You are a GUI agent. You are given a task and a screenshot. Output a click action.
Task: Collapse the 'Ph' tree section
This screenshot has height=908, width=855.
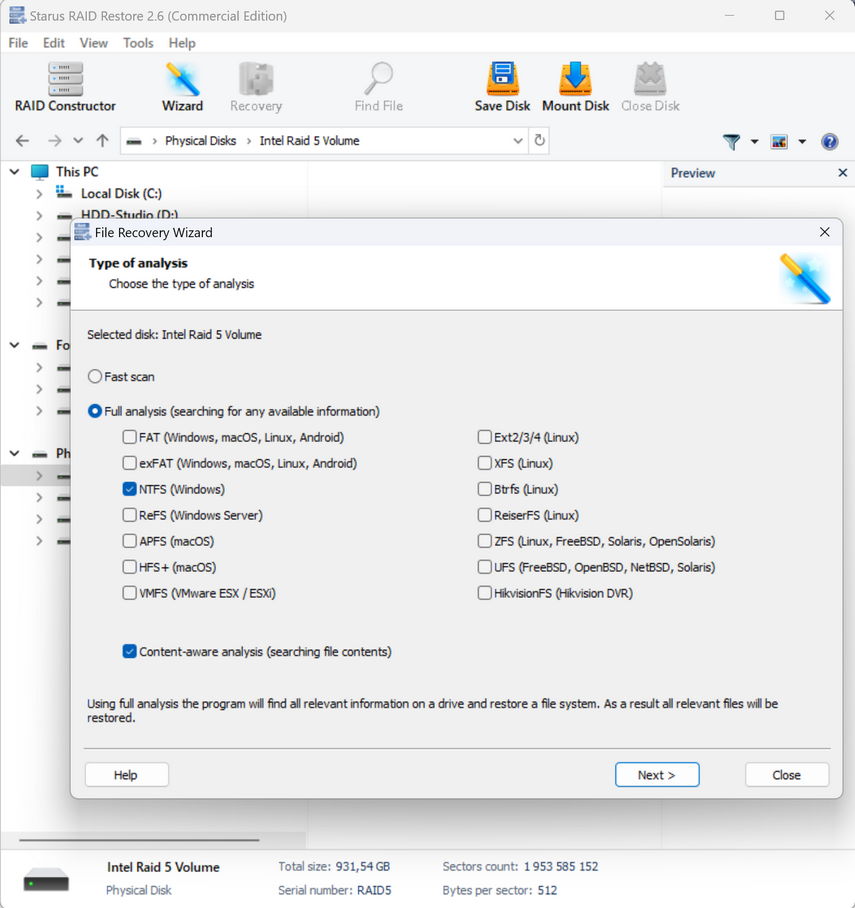[x=14, y=453]
